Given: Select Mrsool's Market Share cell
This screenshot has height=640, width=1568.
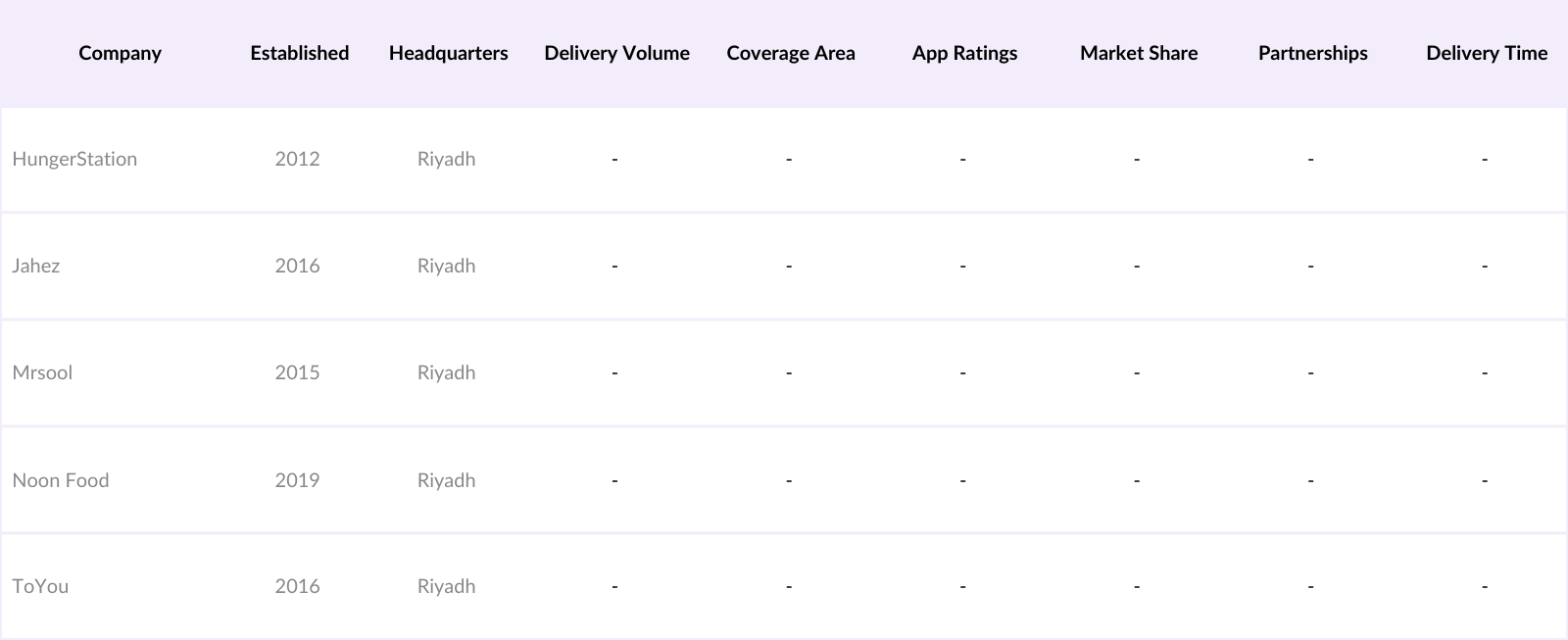Looking at the screenshot, I should click(x=1137, y=372).
